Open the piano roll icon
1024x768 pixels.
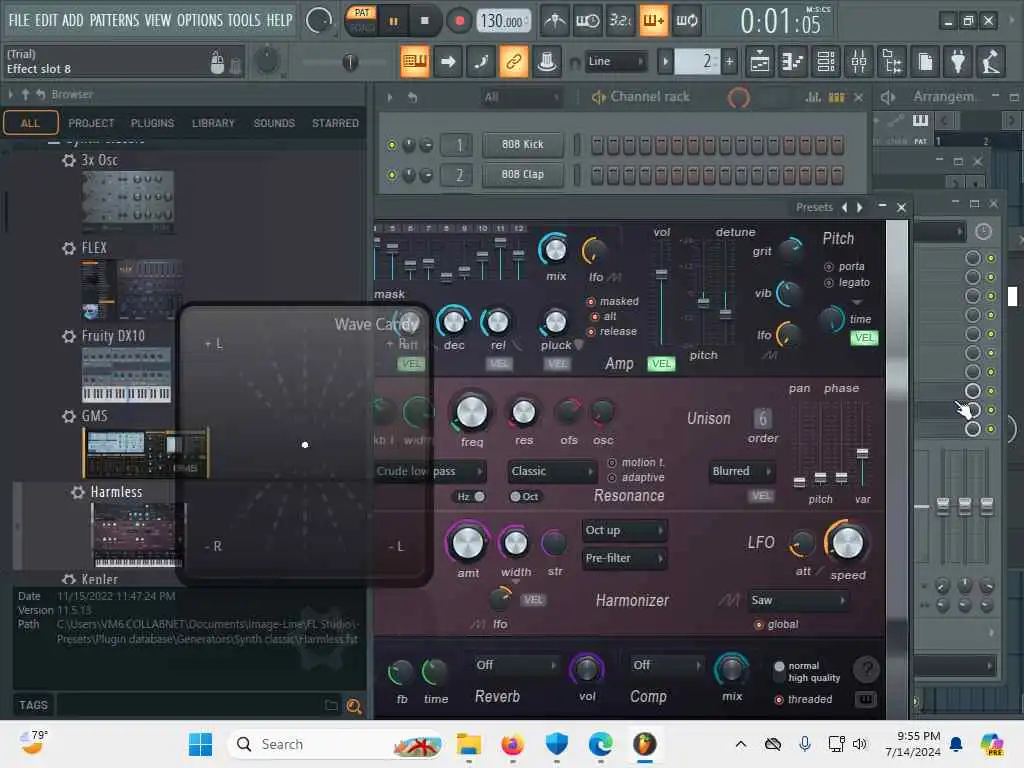792,62
